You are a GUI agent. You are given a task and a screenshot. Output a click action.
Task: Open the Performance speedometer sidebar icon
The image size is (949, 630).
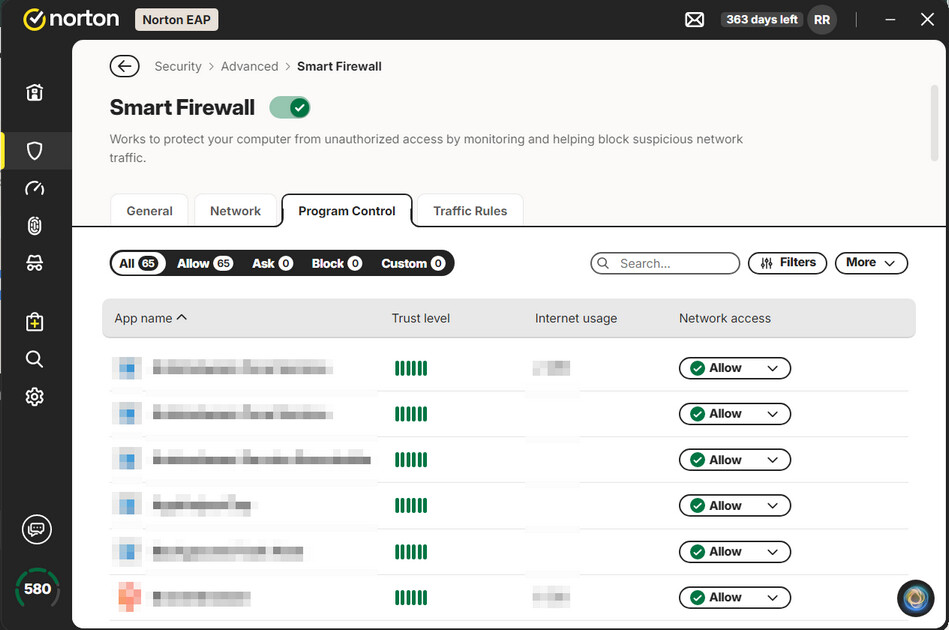coord(34,188)
